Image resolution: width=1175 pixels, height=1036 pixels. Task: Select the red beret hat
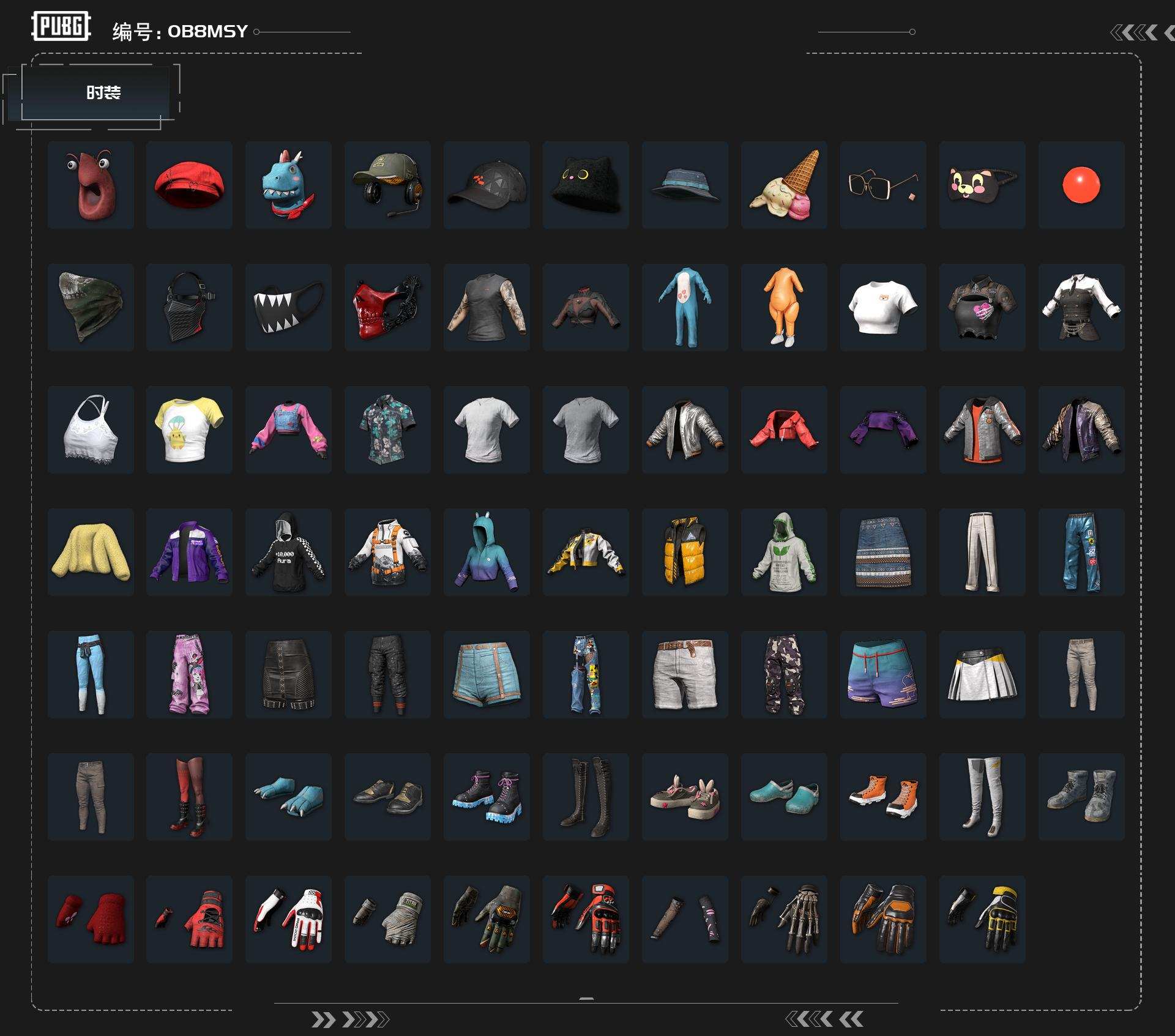click(x=189, y=185)
